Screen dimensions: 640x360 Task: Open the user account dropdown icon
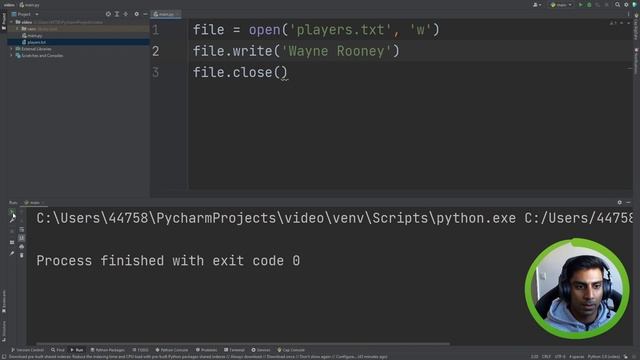pos(537,5)
